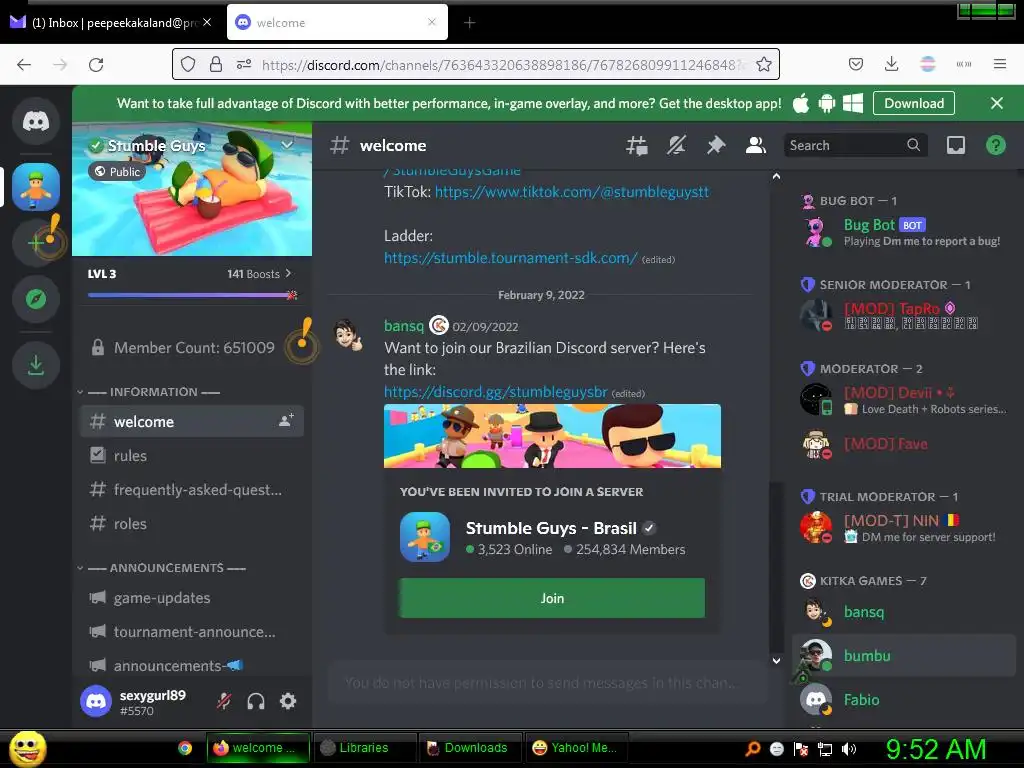Click browser back arrow
This screenshot has width=1024, height=768.
24,64
